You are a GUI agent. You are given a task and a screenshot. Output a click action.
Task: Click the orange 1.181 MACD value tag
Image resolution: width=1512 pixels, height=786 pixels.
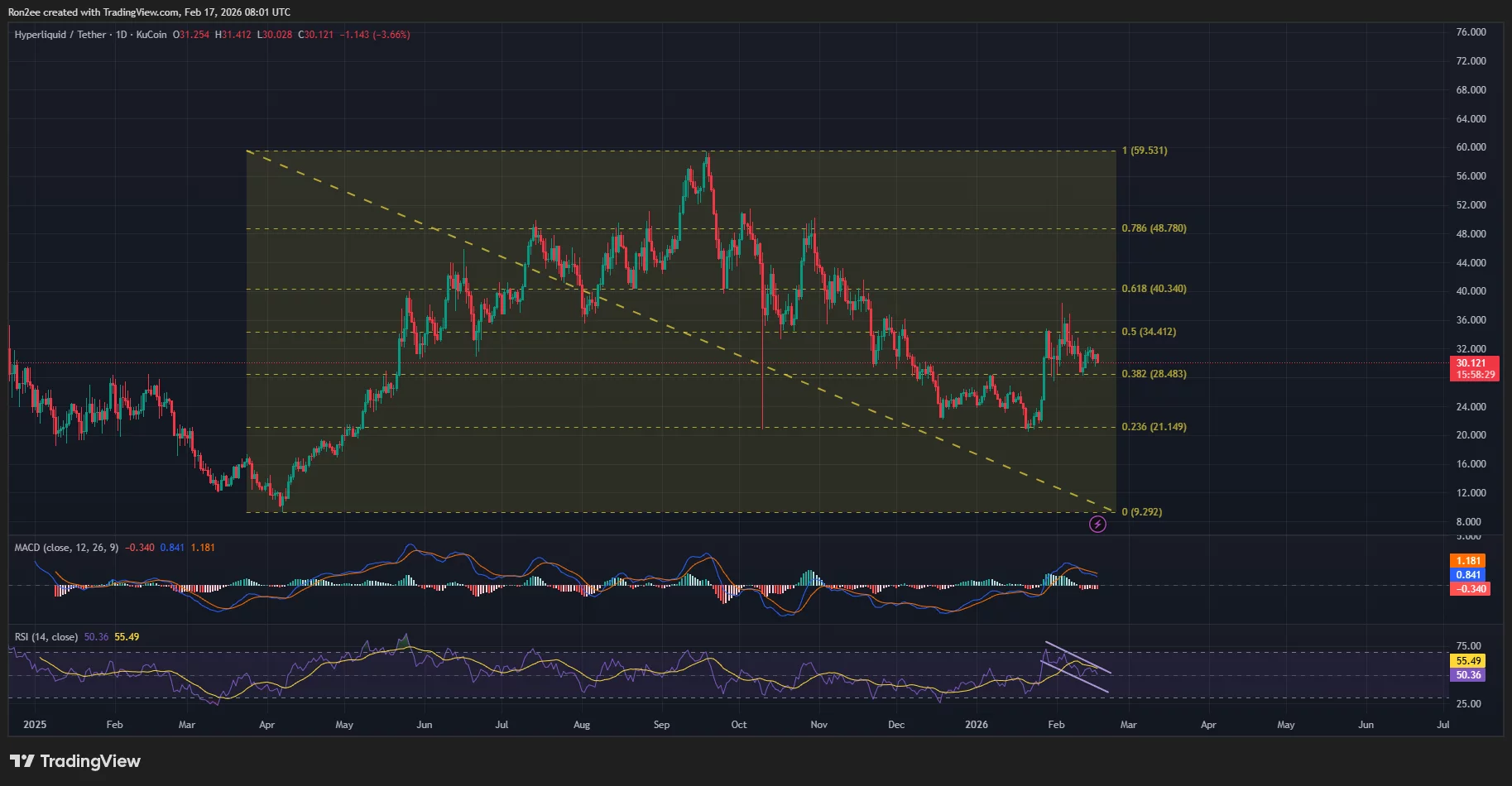click(1469, 560)
